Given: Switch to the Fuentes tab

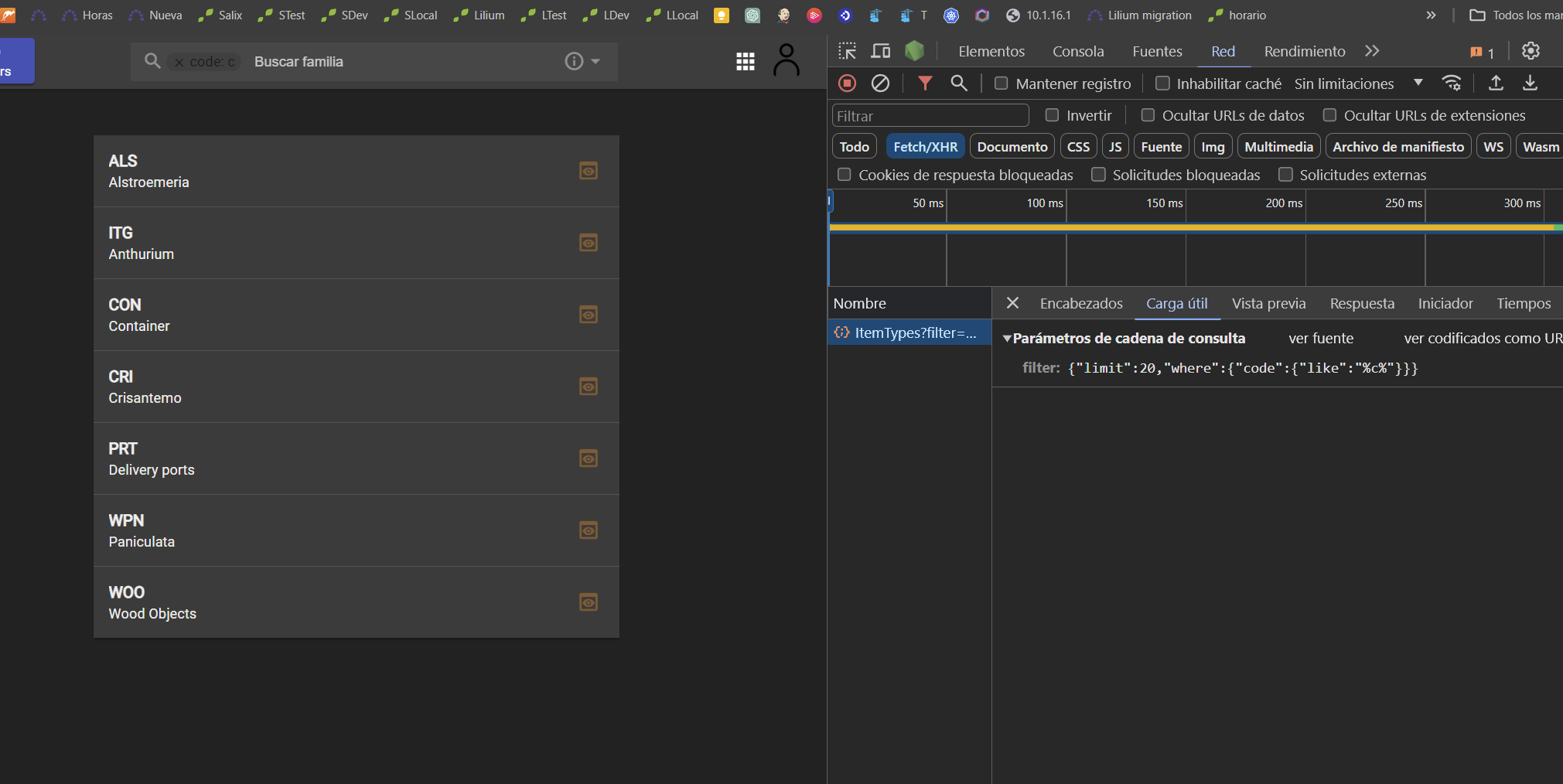Looking at the screenshot, I should [x=1157, y=51].
